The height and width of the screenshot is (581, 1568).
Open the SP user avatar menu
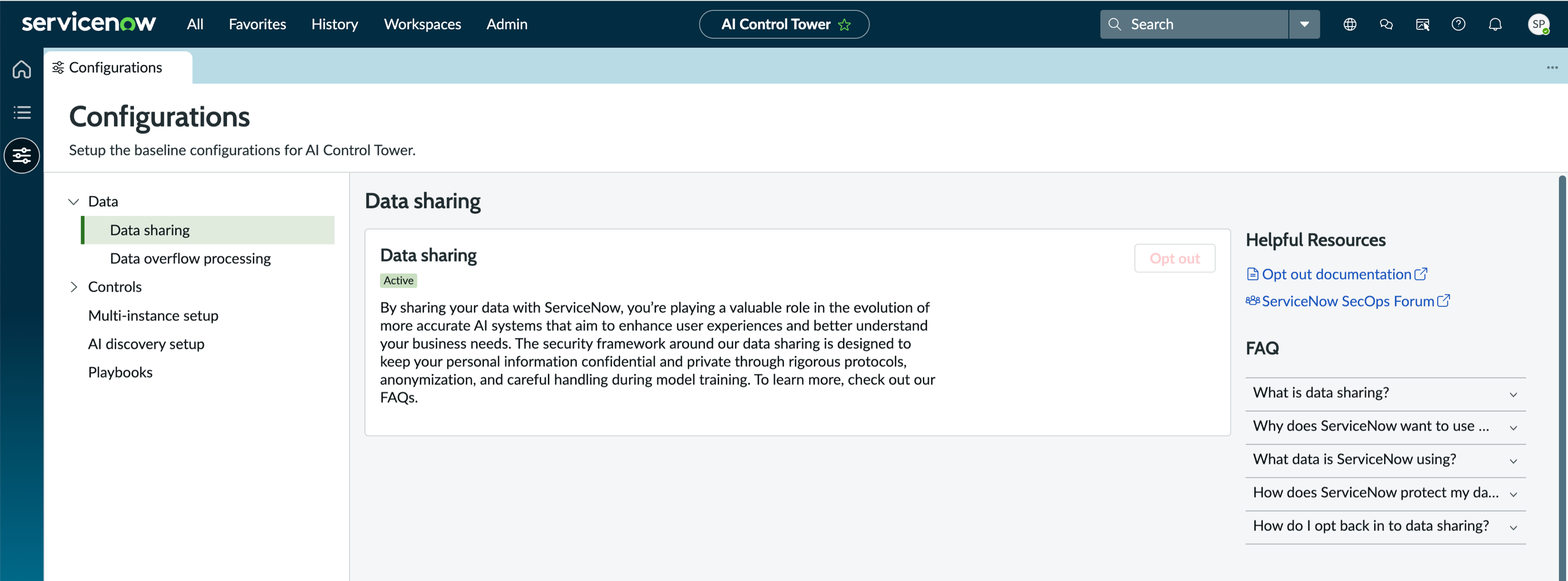[x=1538, y=25]
